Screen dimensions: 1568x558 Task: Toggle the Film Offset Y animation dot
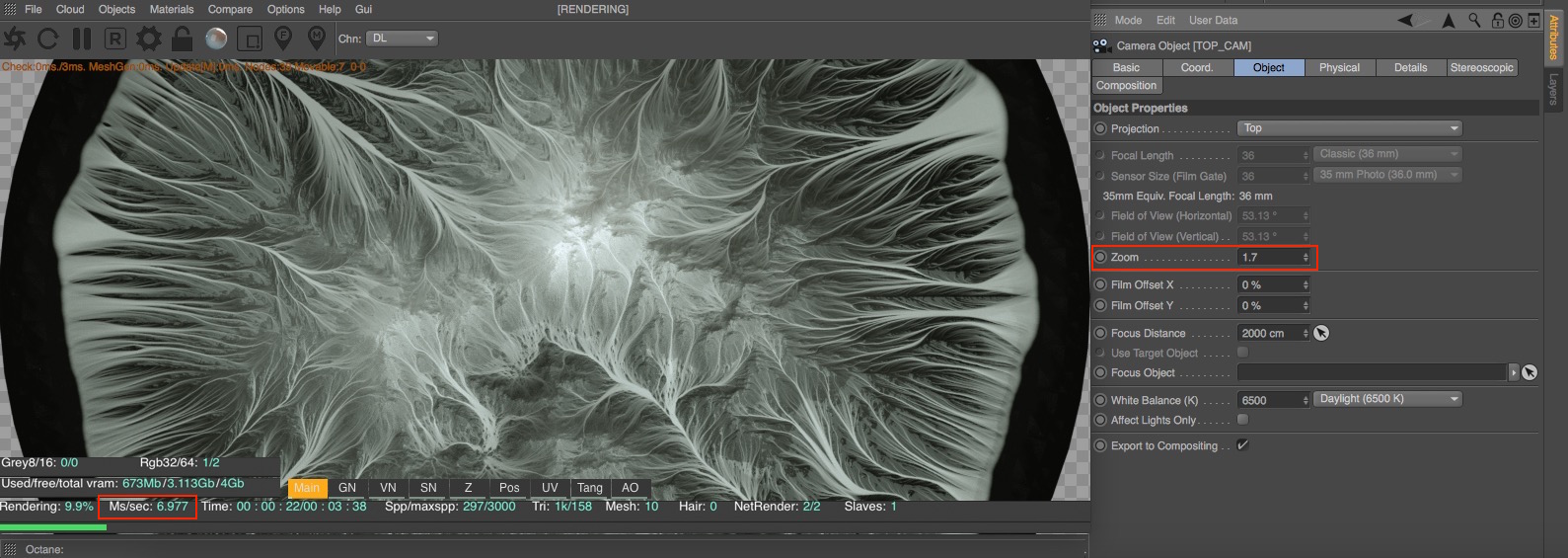pyautogui.click(x=1100, y=305)
